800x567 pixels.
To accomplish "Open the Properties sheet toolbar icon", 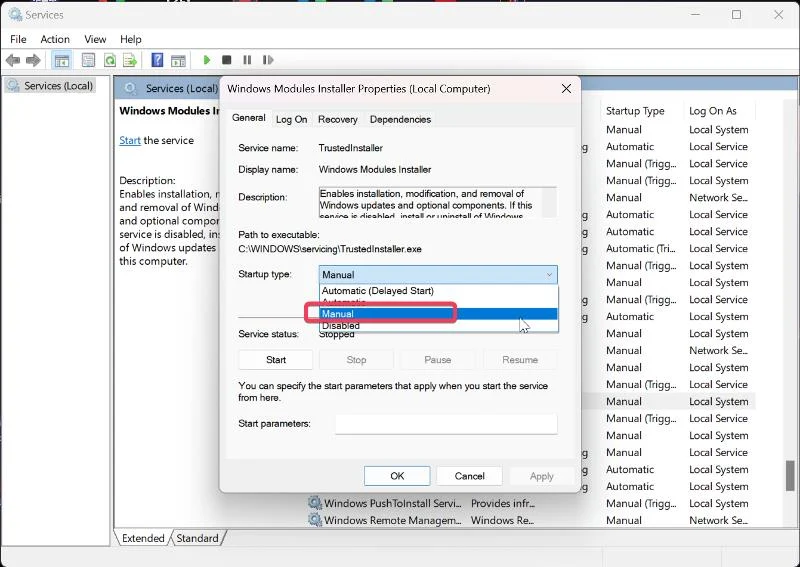I will coord(88,60).
